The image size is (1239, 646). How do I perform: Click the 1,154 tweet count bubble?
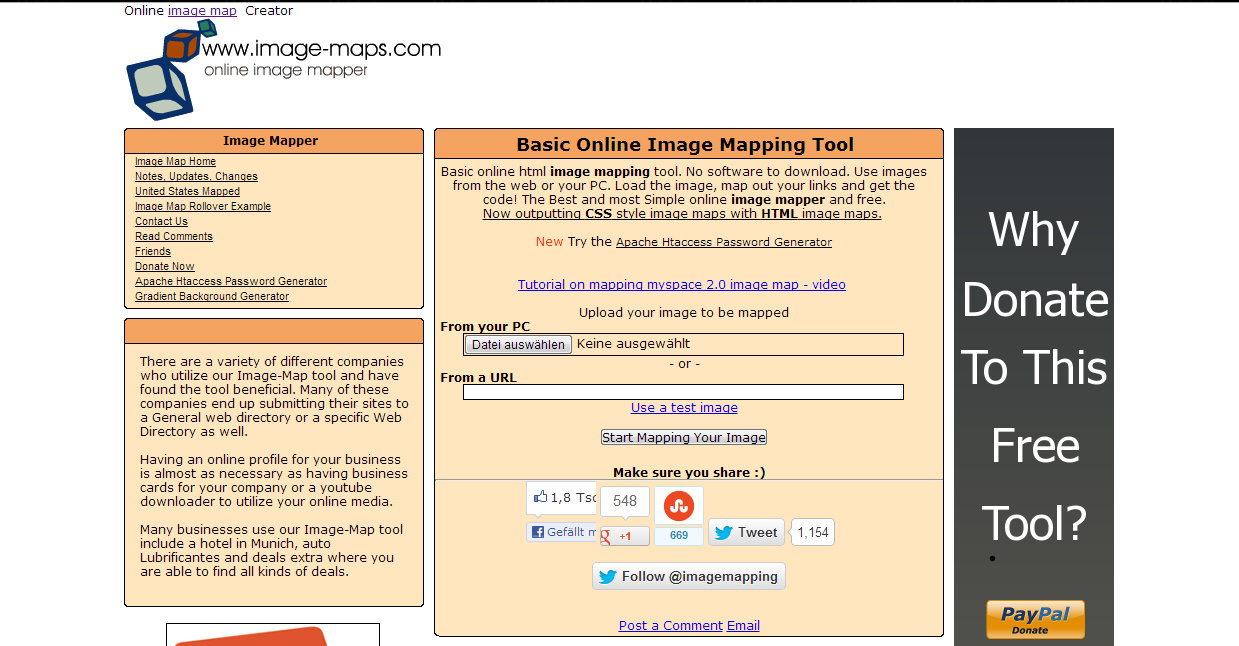coord(813,532)
